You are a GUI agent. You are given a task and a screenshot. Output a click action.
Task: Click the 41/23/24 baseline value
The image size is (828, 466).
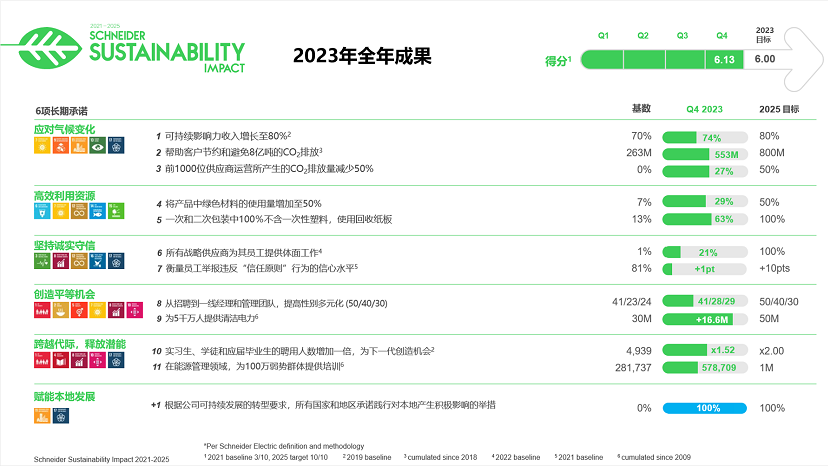click(x=632, y=302)
